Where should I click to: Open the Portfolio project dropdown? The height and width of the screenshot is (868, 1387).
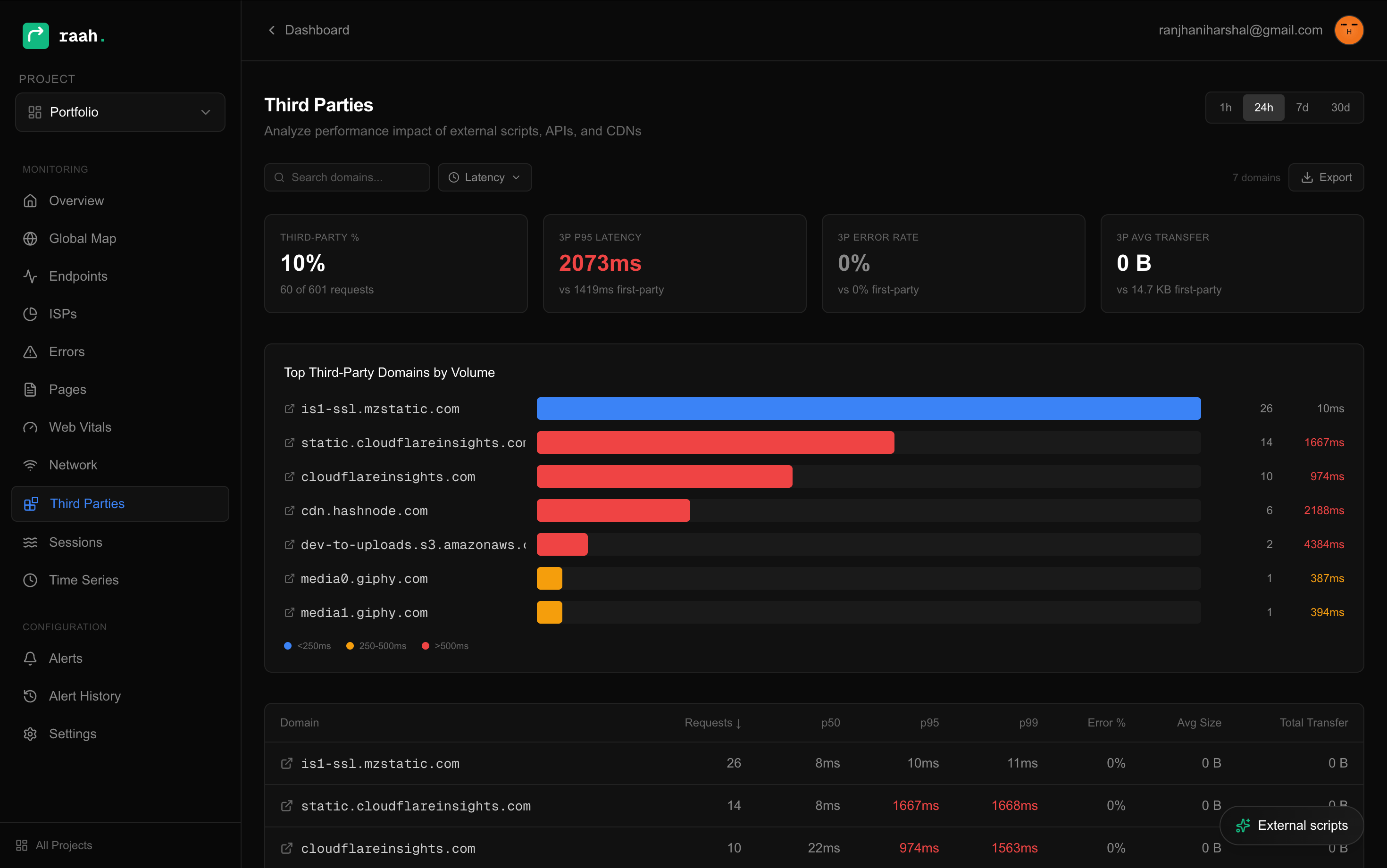[120, 112]
